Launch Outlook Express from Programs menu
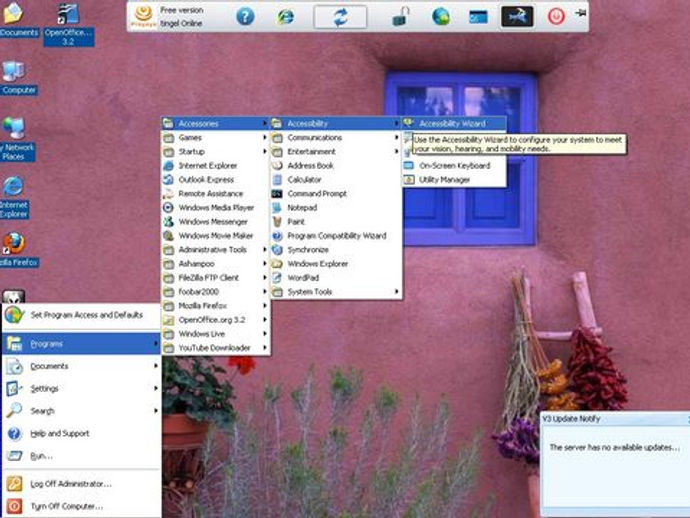This screenshot has width=690, height=518. [x=215, y=180]
